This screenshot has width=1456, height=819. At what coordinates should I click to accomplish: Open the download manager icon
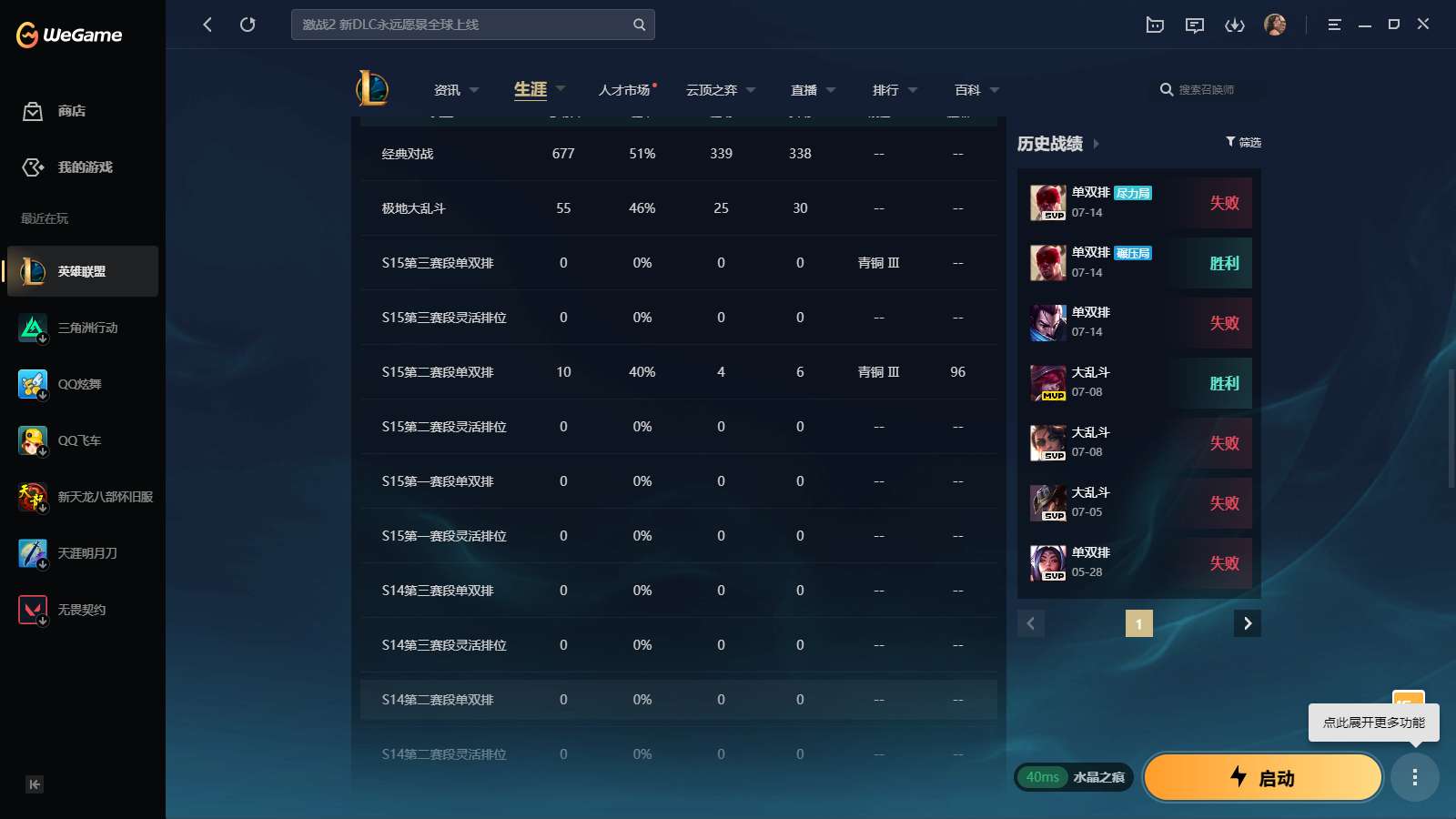point(1234,25)
